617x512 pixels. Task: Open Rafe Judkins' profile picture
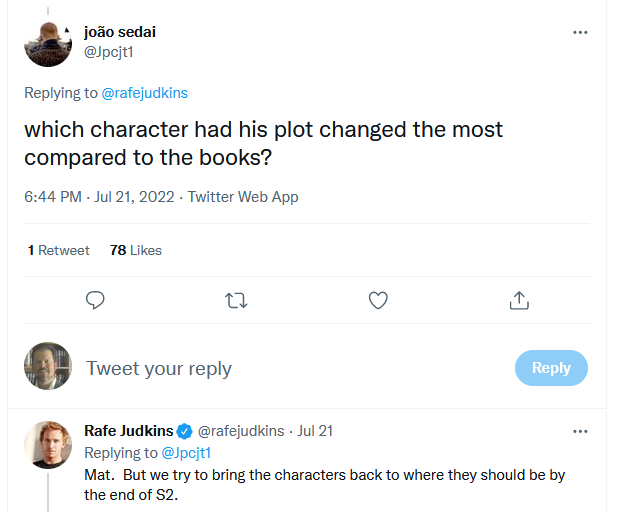(48, 445)
